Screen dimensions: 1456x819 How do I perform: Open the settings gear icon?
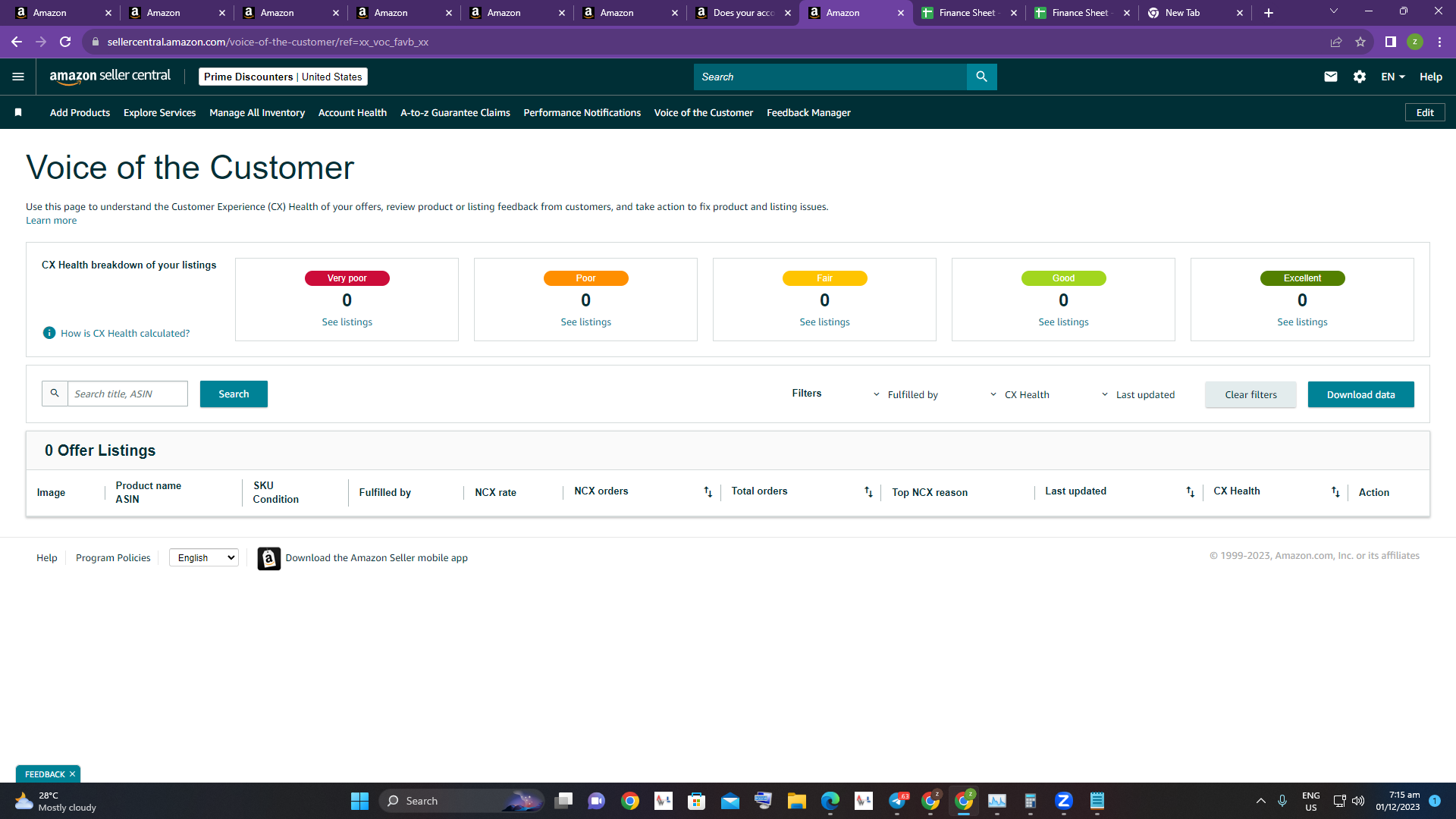[x=1359, y=77]
